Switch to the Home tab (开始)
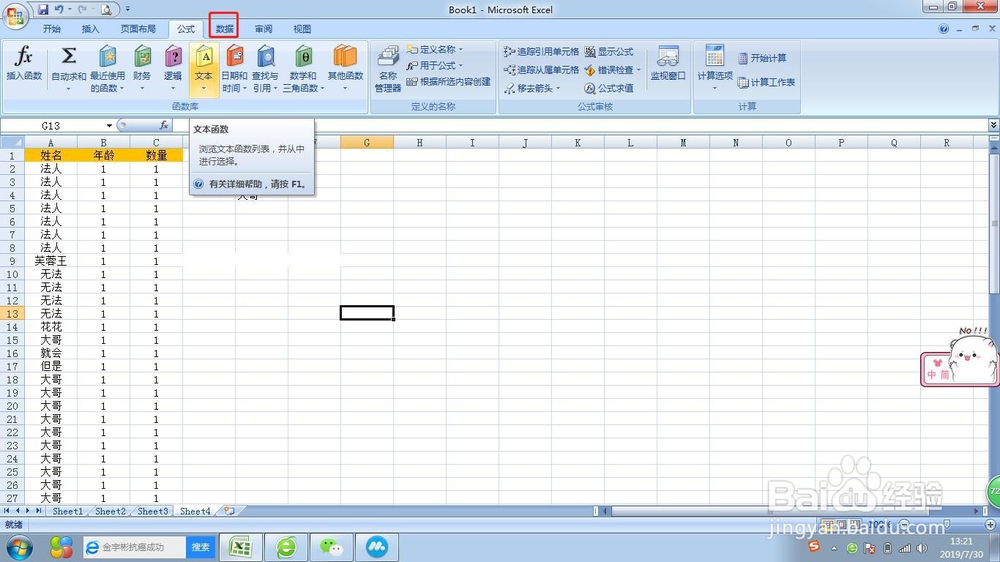 point(52,29)
